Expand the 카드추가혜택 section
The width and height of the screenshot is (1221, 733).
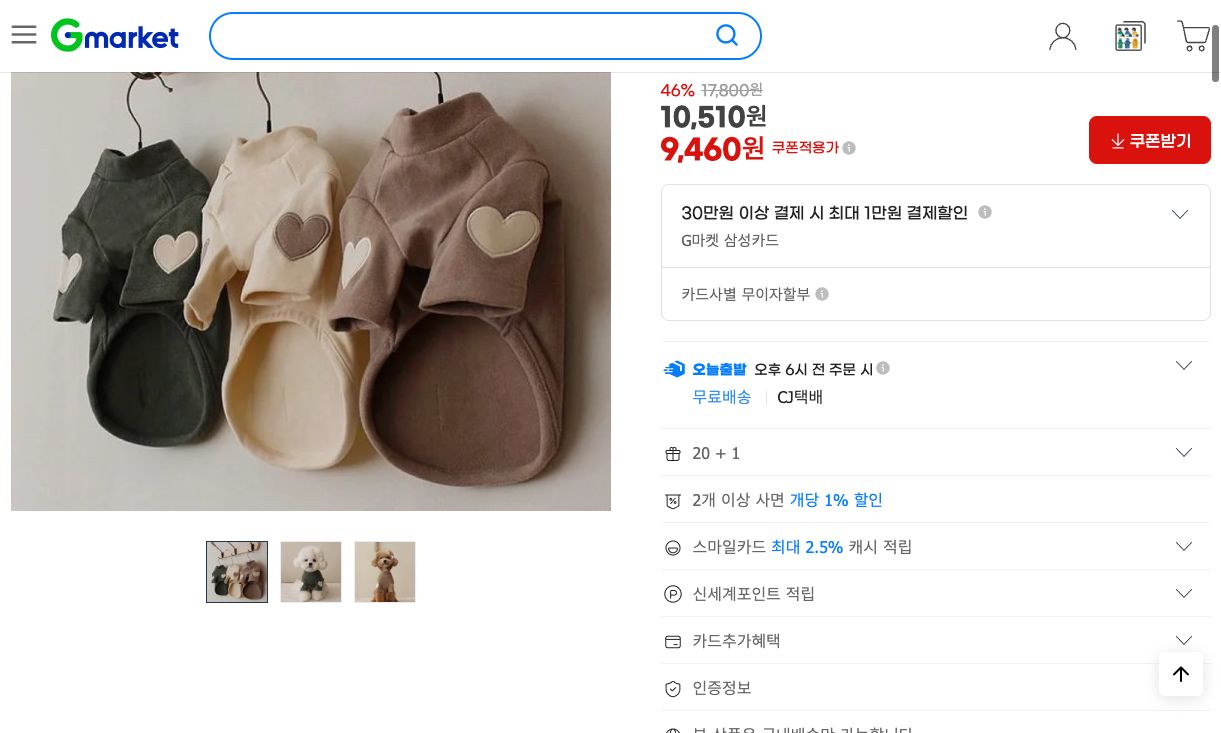[1184, 640]
